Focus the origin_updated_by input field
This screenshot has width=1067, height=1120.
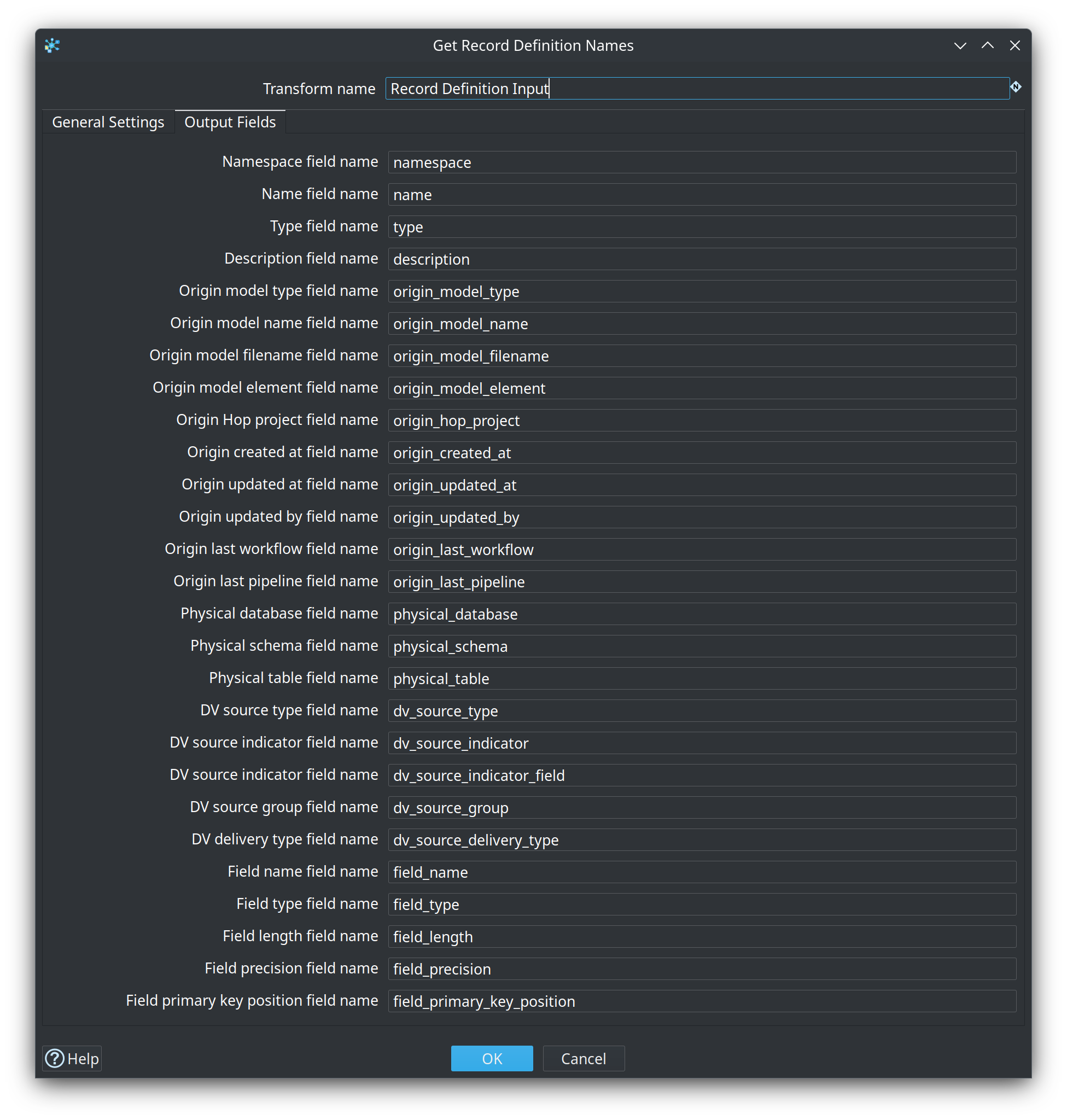tap(702, 518)
